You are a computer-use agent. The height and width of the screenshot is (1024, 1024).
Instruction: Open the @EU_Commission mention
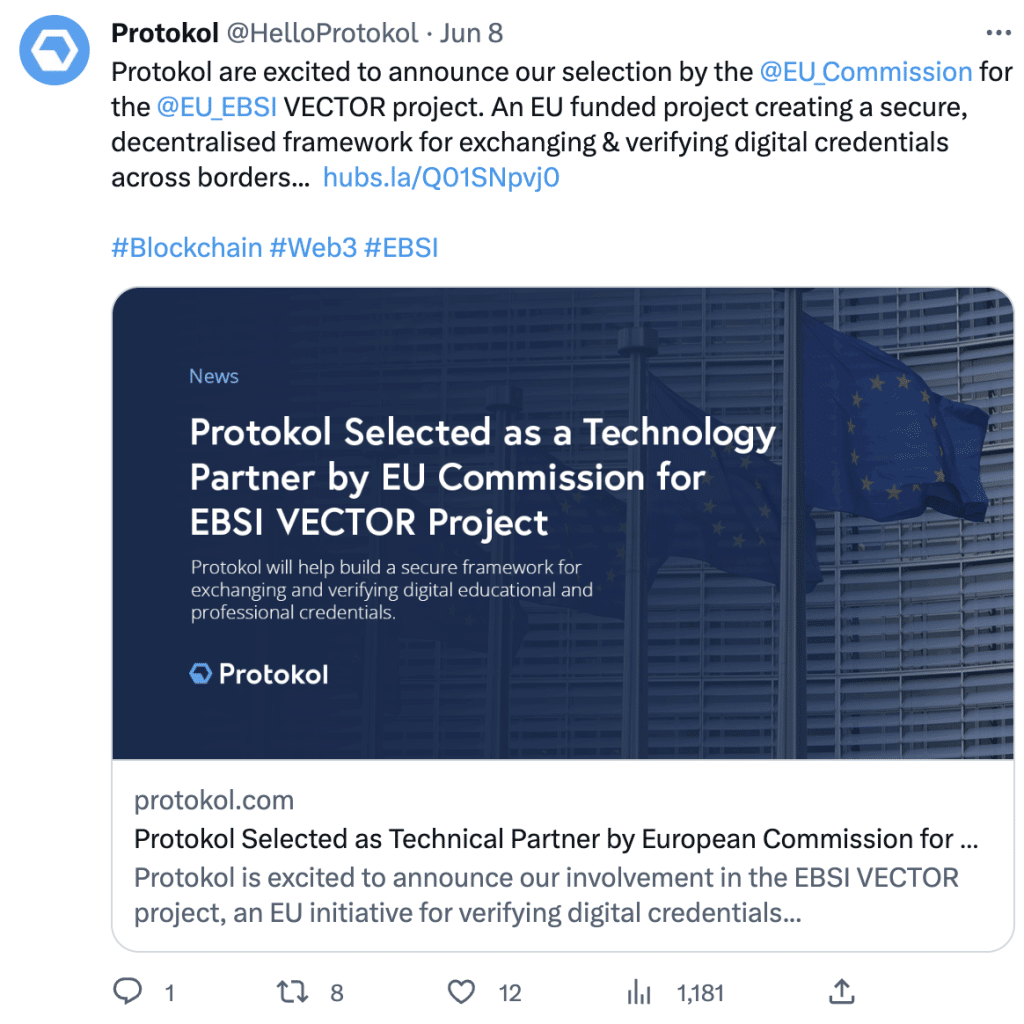866,72
